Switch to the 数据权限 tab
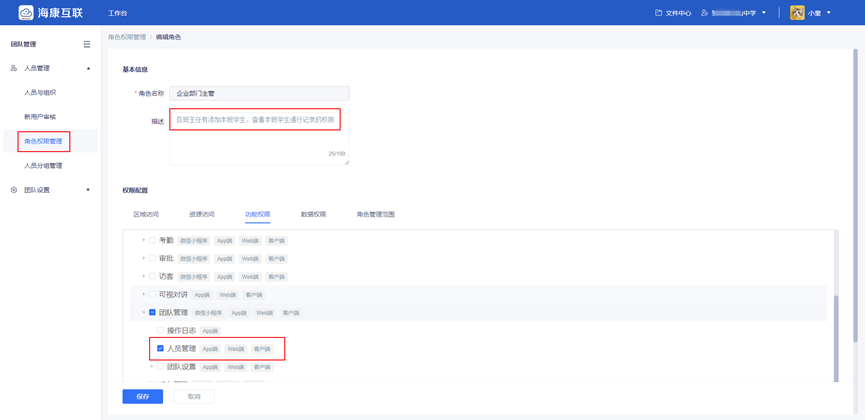The width and height of the screenshot is (865, 420). [313, 214]
